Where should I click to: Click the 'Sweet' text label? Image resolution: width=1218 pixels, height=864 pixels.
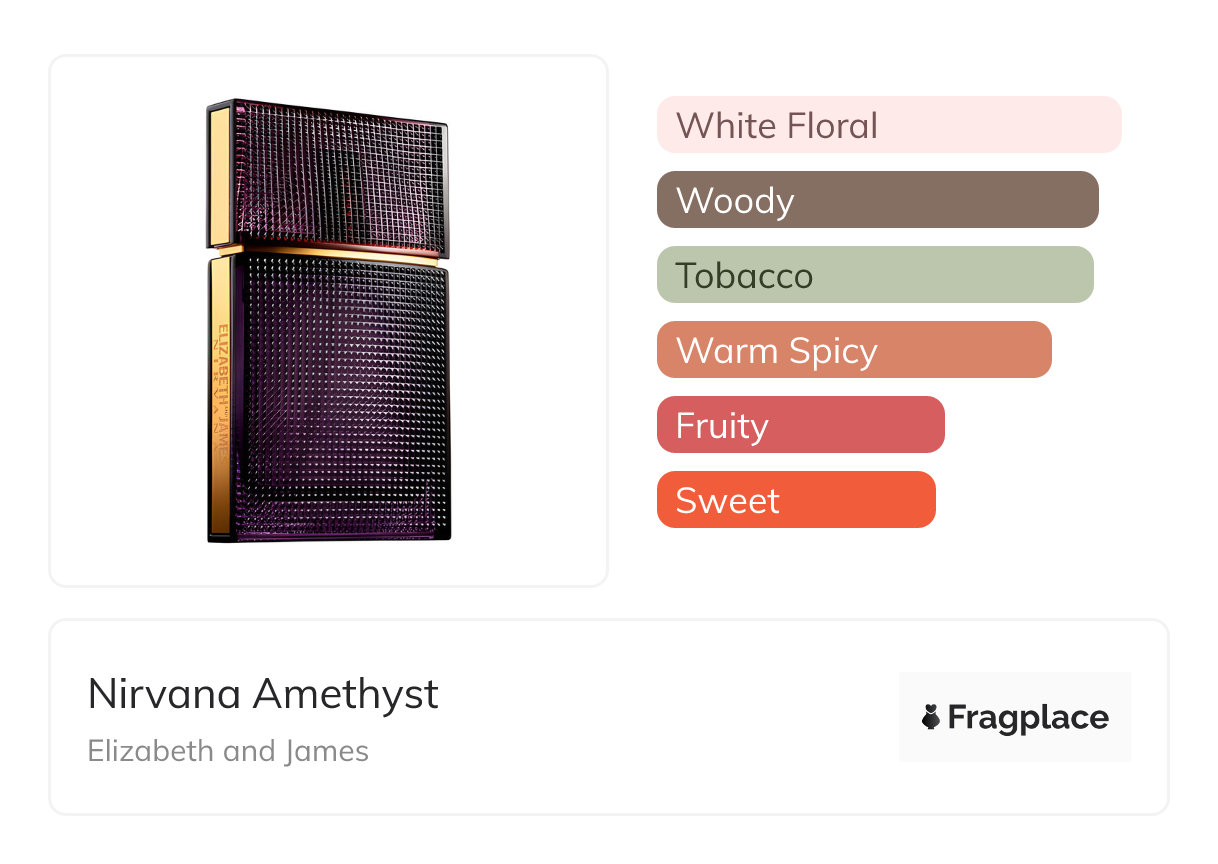coord(727,501)
